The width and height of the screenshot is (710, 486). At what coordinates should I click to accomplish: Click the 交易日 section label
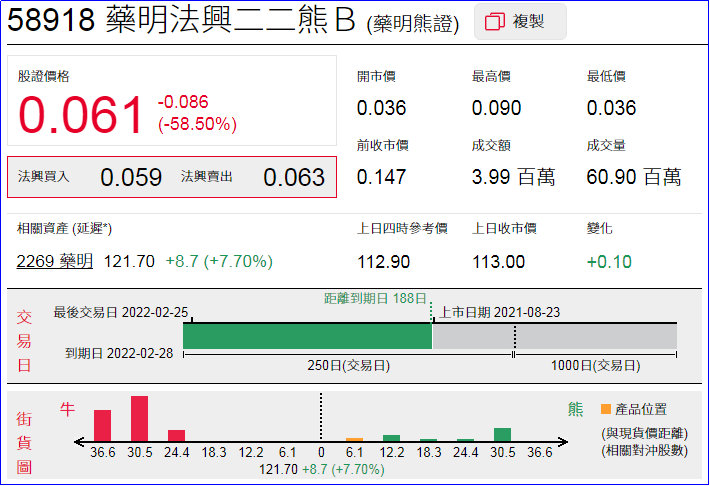pyautogui.click(x=24, y=341)
